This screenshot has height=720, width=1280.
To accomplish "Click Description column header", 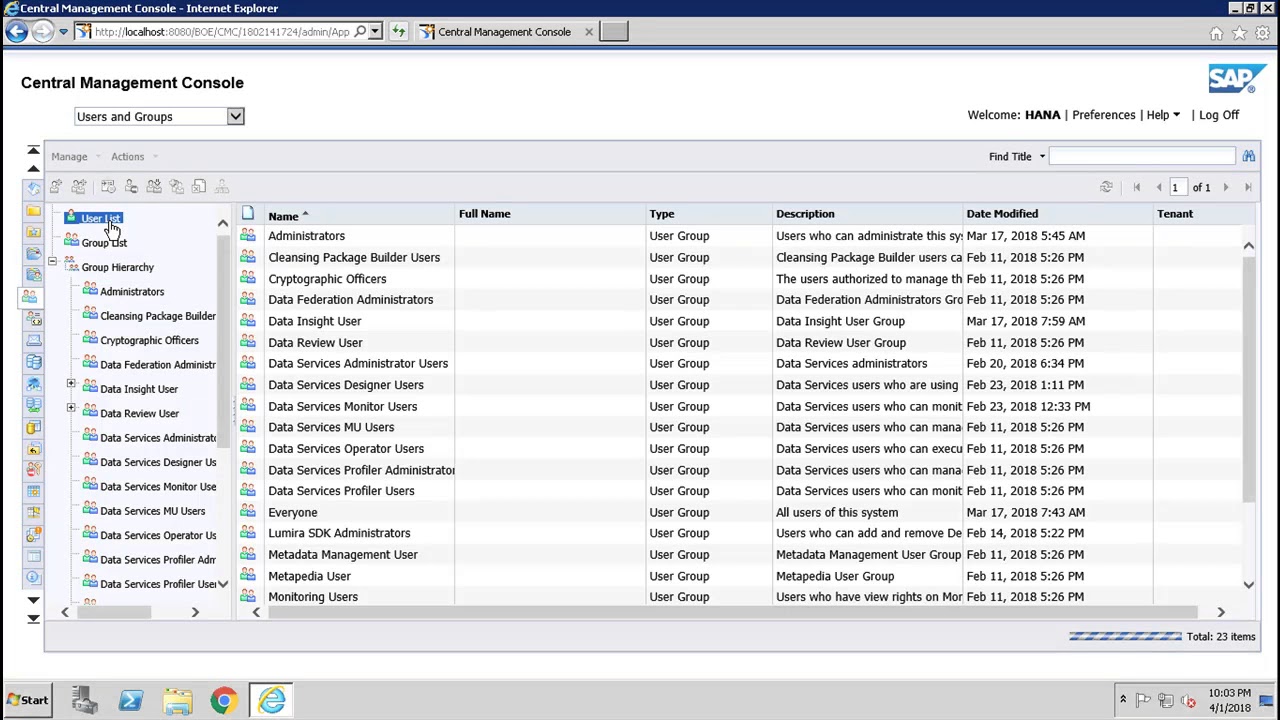I will click(805, 214).
